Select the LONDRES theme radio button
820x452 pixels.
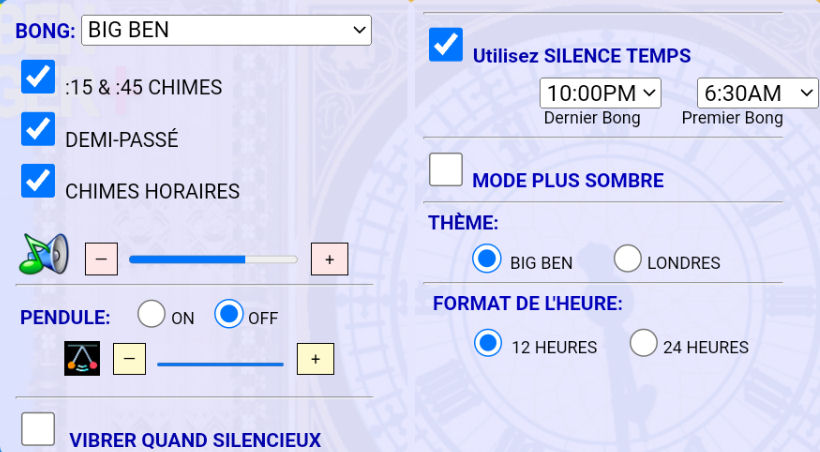[x=628, y=259]
